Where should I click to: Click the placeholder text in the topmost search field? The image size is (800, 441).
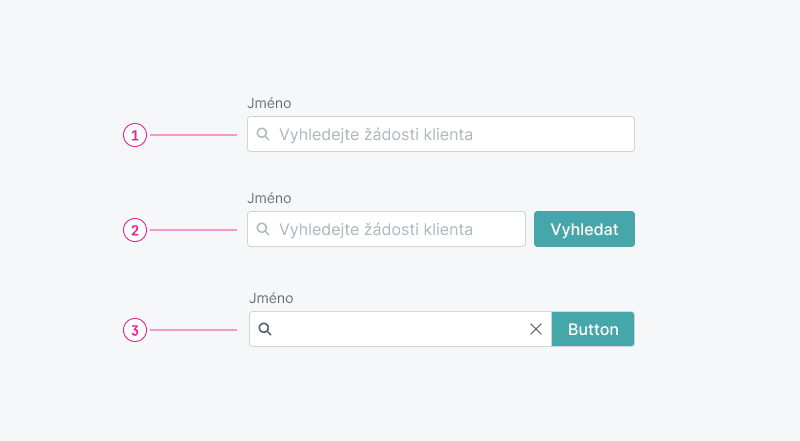click(x=375, y=134)
